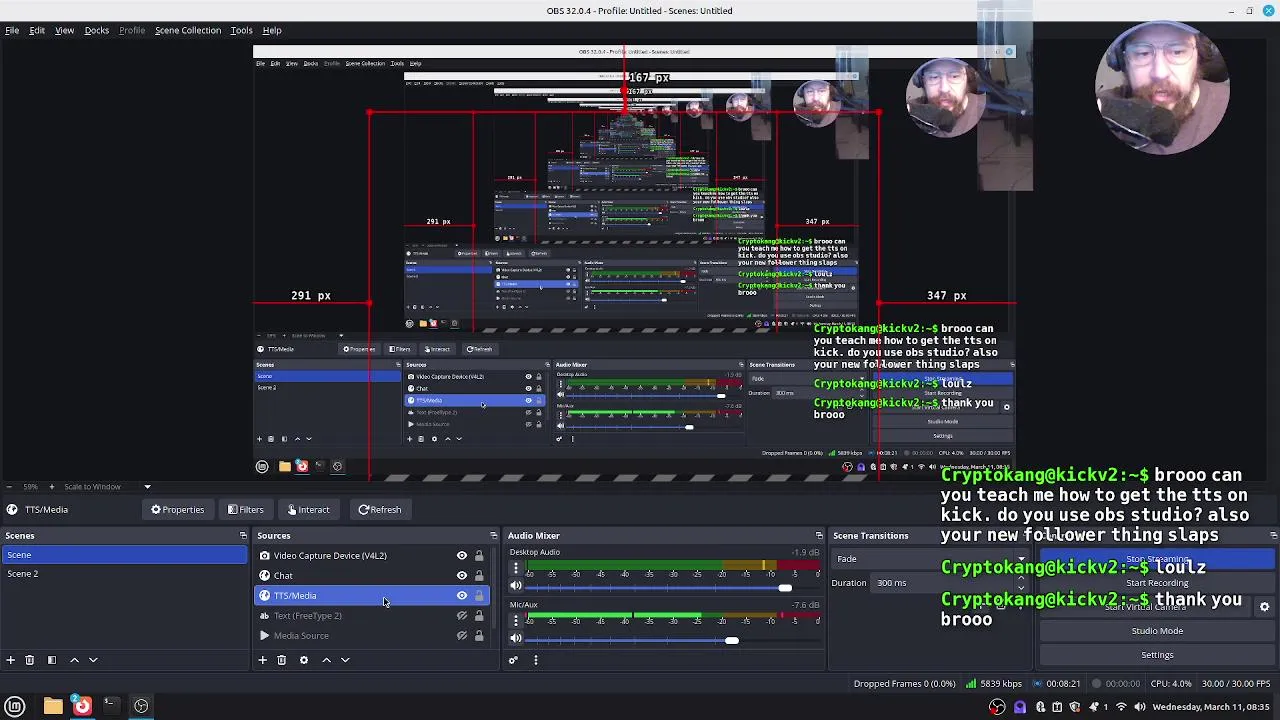This screenshot has height=720, width=1280.
Task: Open volume control in system tray
Action: click(x=1138, y=707)
